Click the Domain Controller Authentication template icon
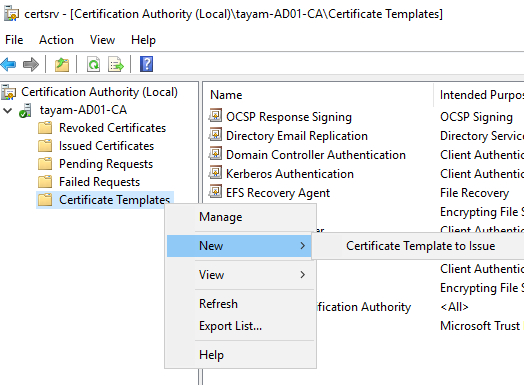Viewport: 524px width, 385px height. pyautogui.click(x=216, y=154)
